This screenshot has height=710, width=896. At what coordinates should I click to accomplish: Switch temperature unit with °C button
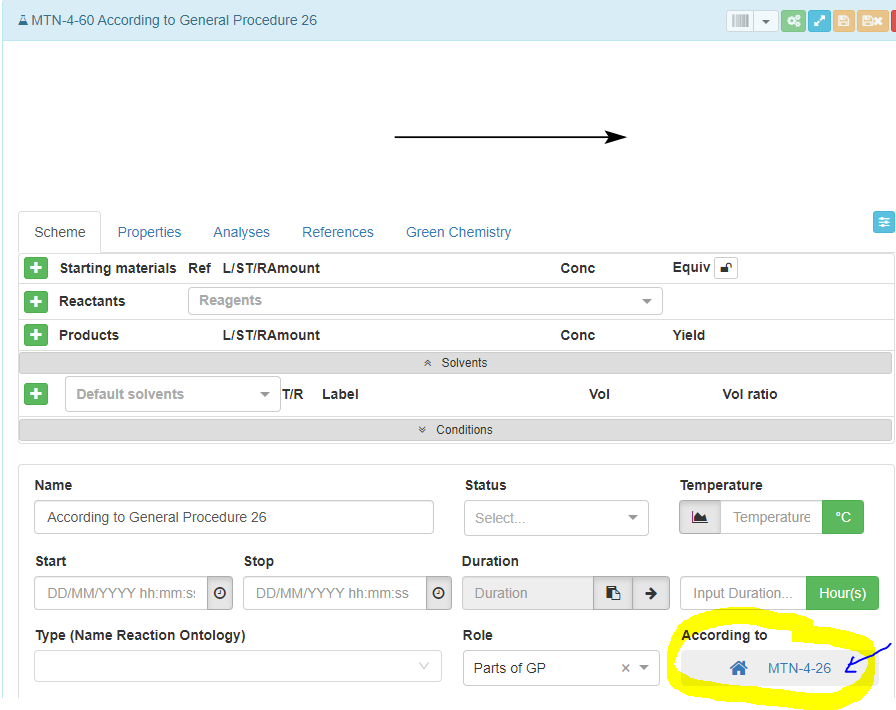click(x=843, y=517)
